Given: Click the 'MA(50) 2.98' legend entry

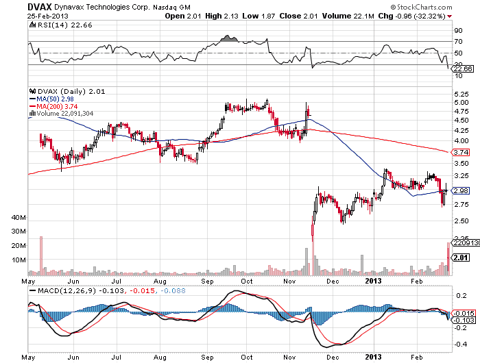Looking at the screenshot, I should click(55, 99).
